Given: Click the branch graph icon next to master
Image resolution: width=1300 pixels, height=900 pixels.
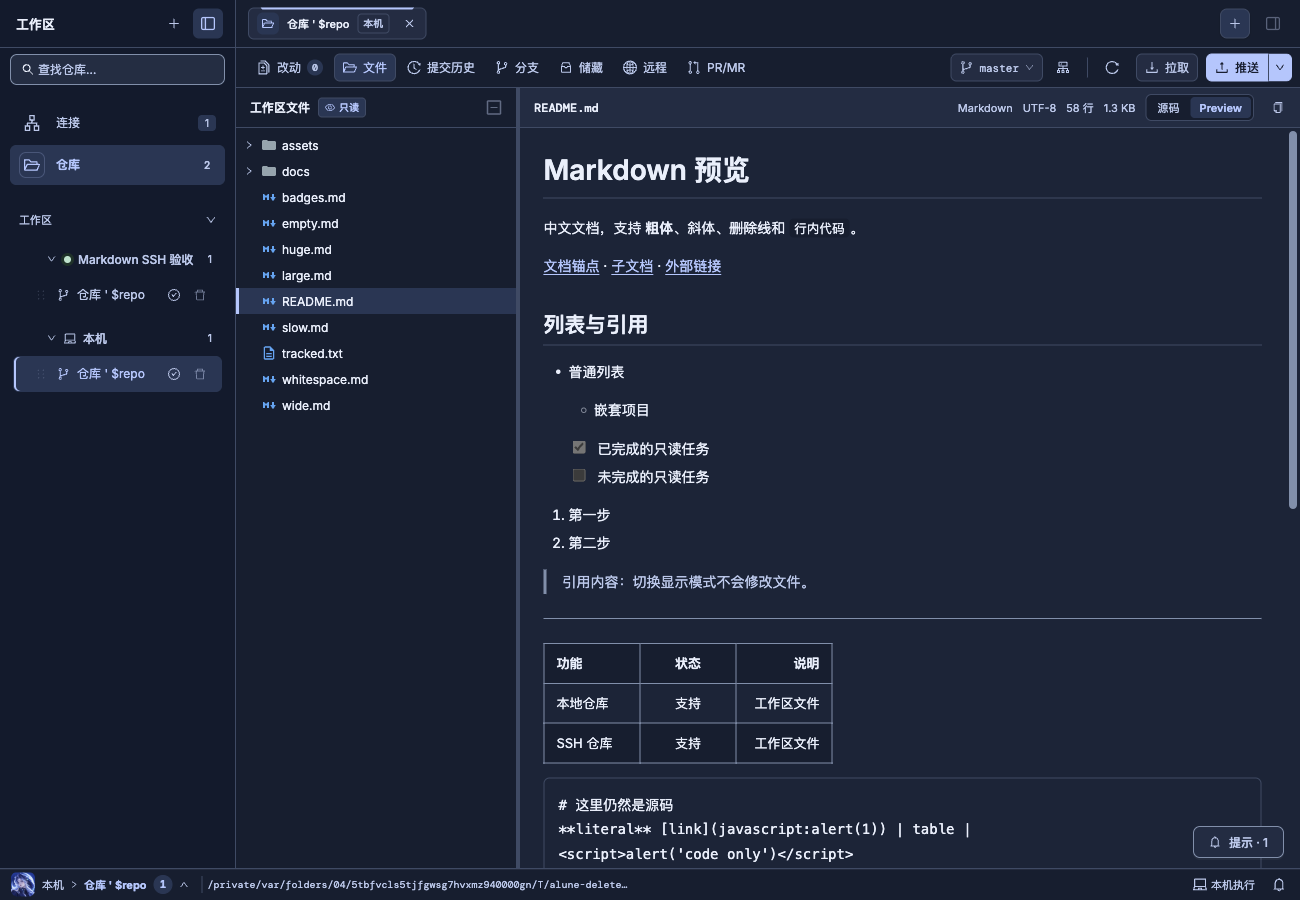Looking at the screenshot, I should pyautogui.click(x=1063, y=67).
